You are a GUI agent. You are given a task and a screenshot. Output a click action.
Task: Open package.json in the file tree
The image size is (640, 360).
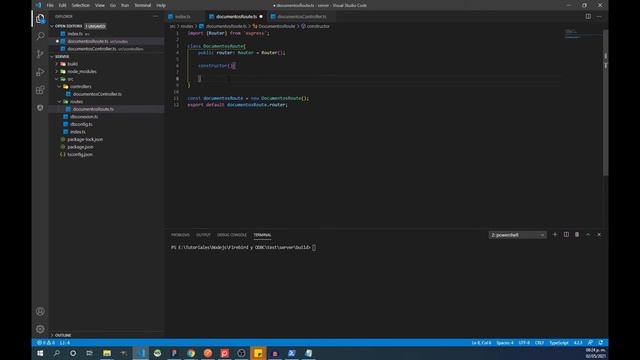80,147
